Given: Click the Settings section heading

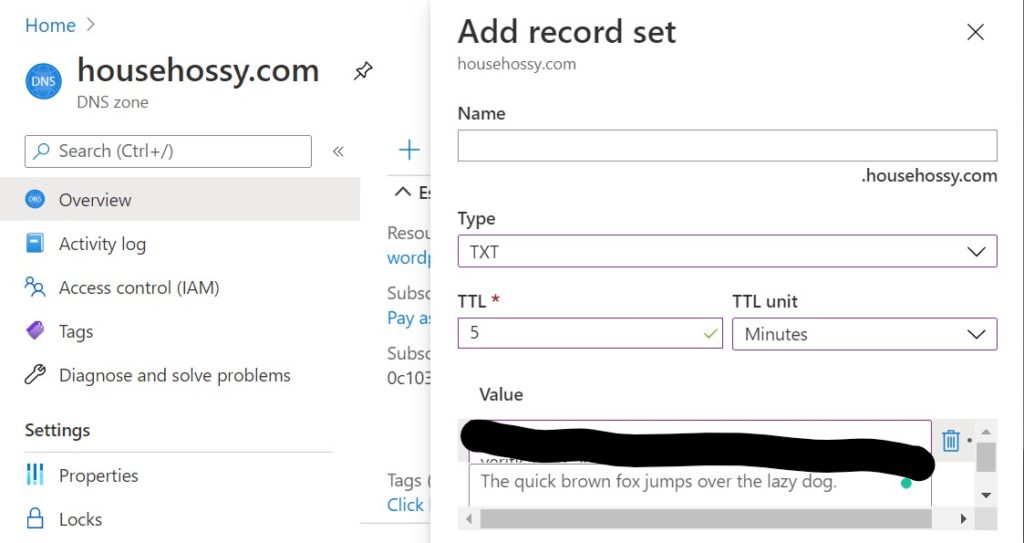Looking at the screenshot, I should pos(57,430).
